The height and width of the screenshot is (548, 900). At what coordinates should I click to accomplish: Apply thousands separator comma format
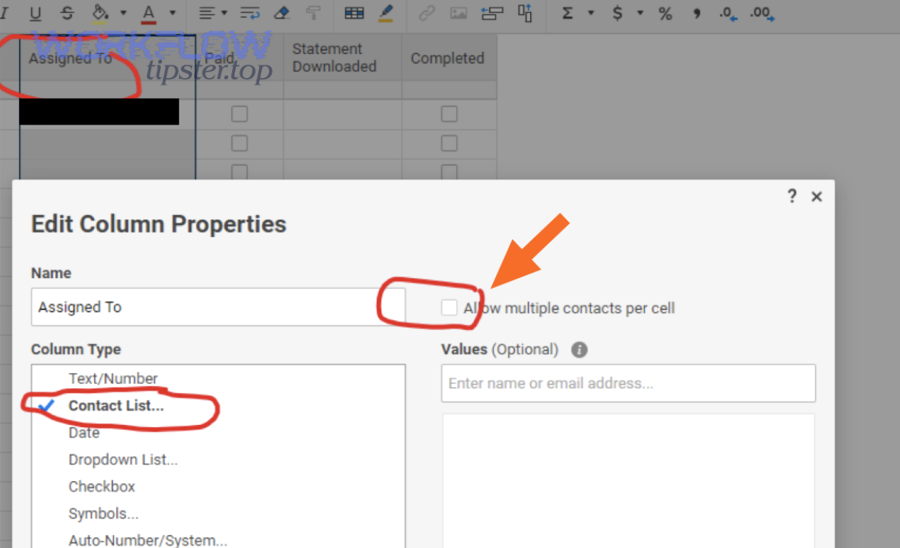pos(696,13)
